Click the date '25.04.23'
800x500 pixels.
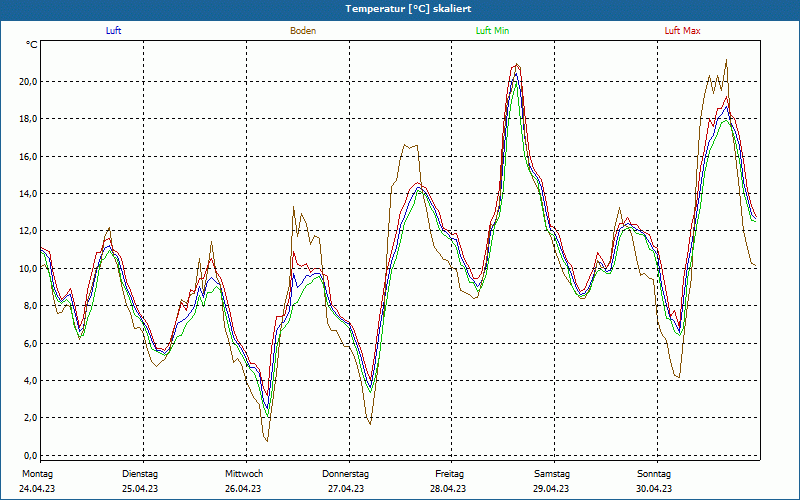pyautogui.click(x=140, y=489)
